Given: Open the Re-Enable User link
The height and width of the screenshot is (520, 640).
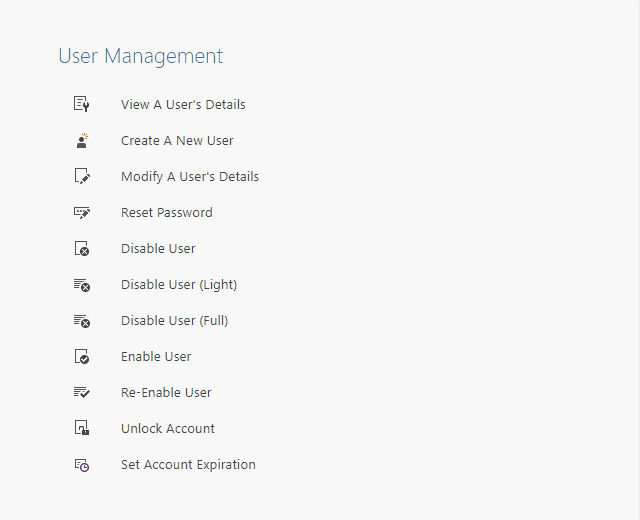Looking at the screenshot, I should pos(166,393).
